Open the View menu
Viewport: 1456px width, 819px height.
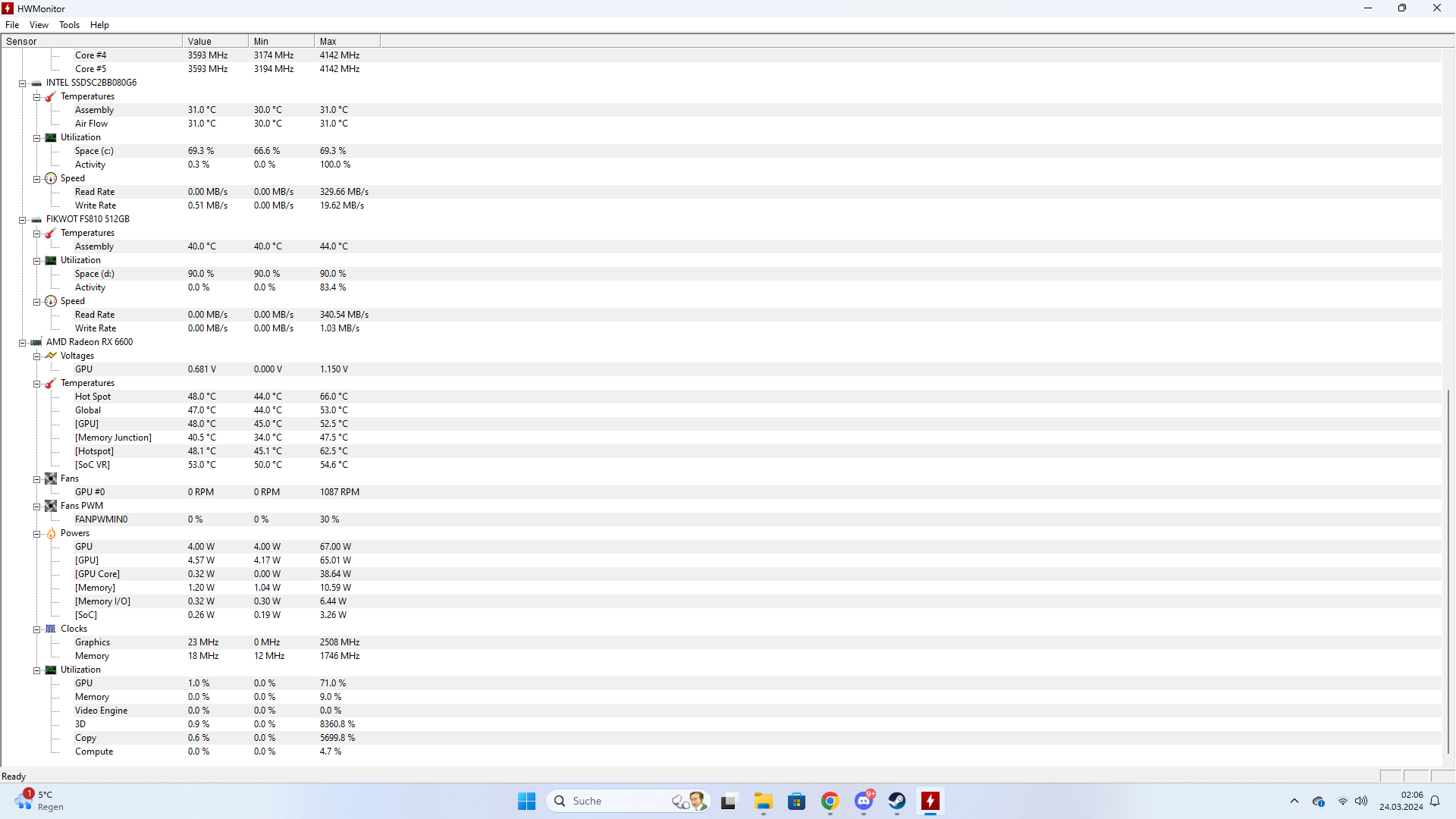[x=39, y=25]
